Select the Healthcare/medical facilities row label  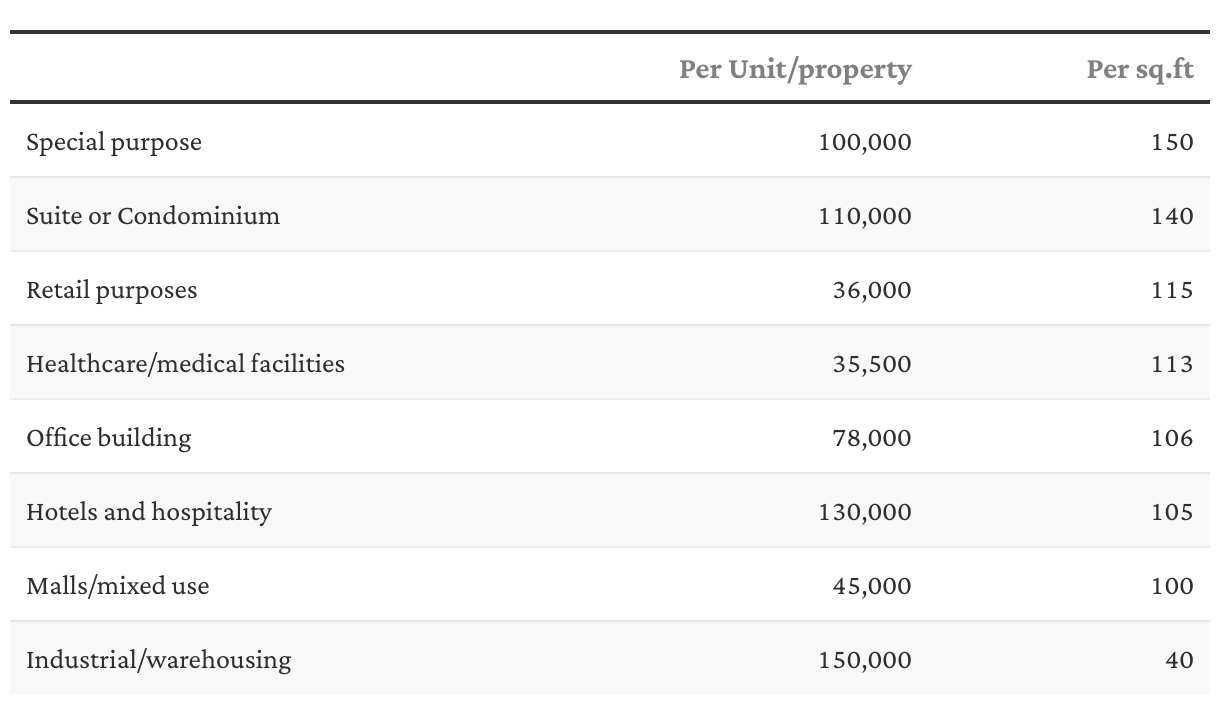click(x=185, y=364)
